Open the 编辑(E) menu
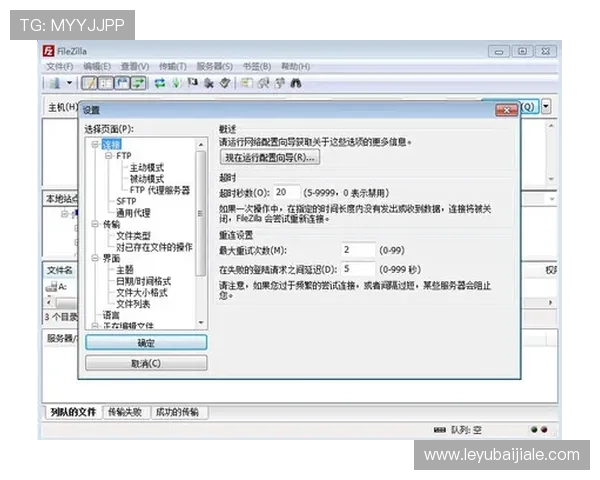The height and width of the screenshot is (480, 600). [97, 67]
